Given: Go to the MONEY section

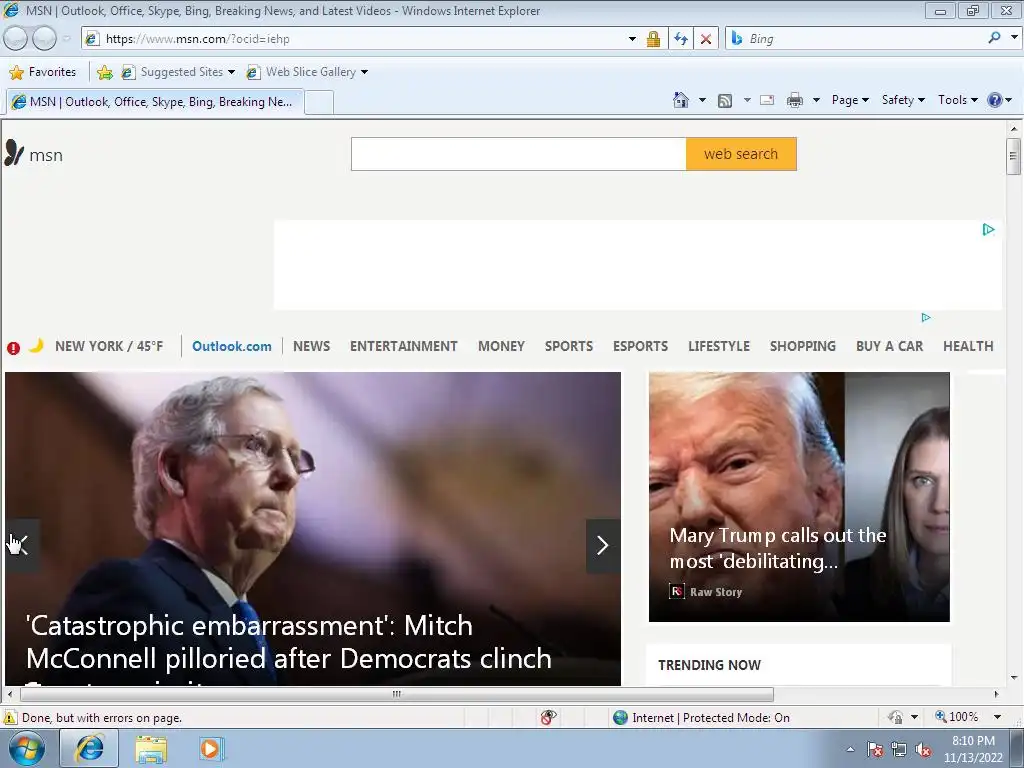Looking at the screenshot, I should [501, 346].
